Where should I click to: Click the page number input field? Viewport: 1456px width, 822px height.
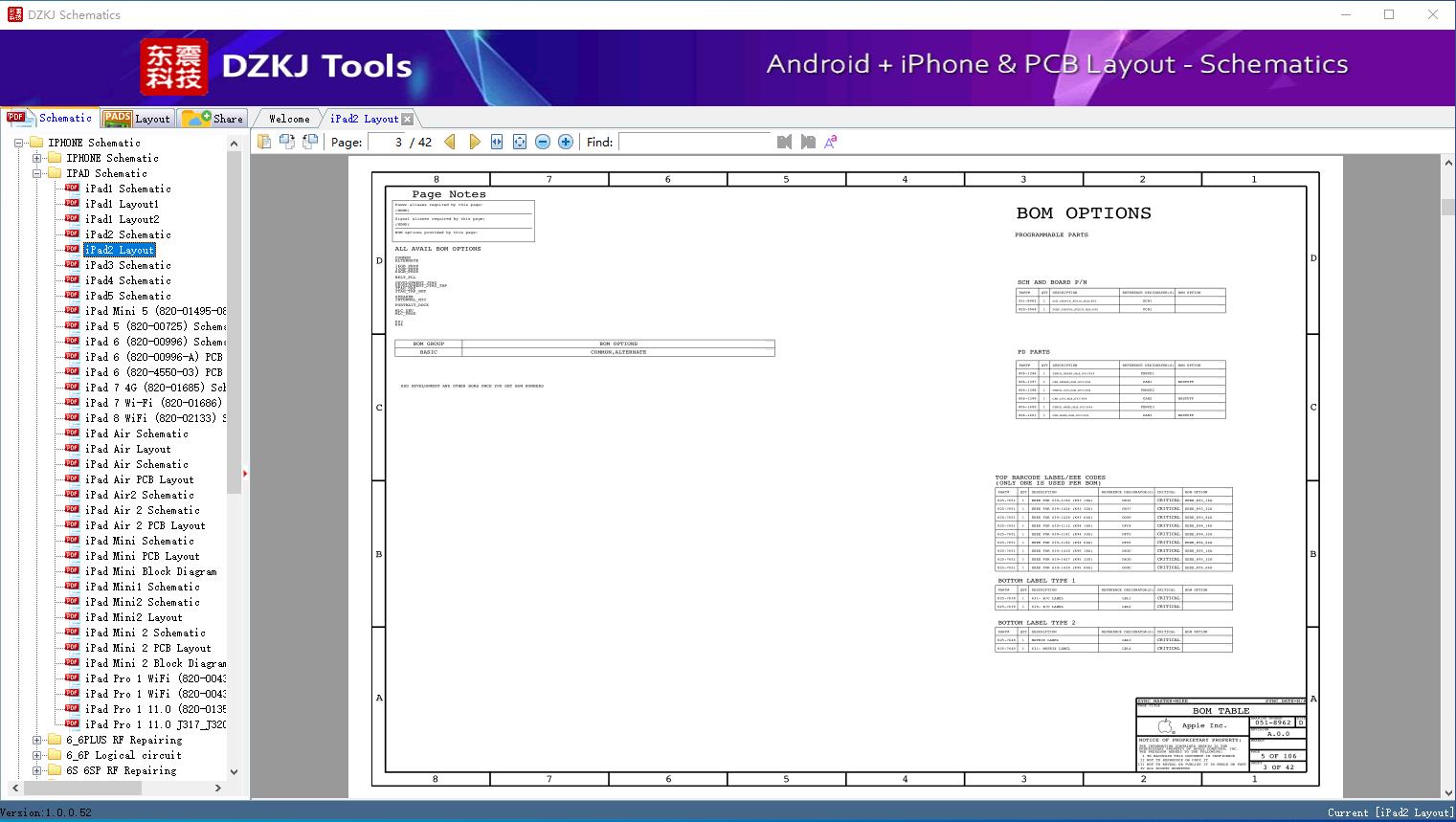[386, 142]
